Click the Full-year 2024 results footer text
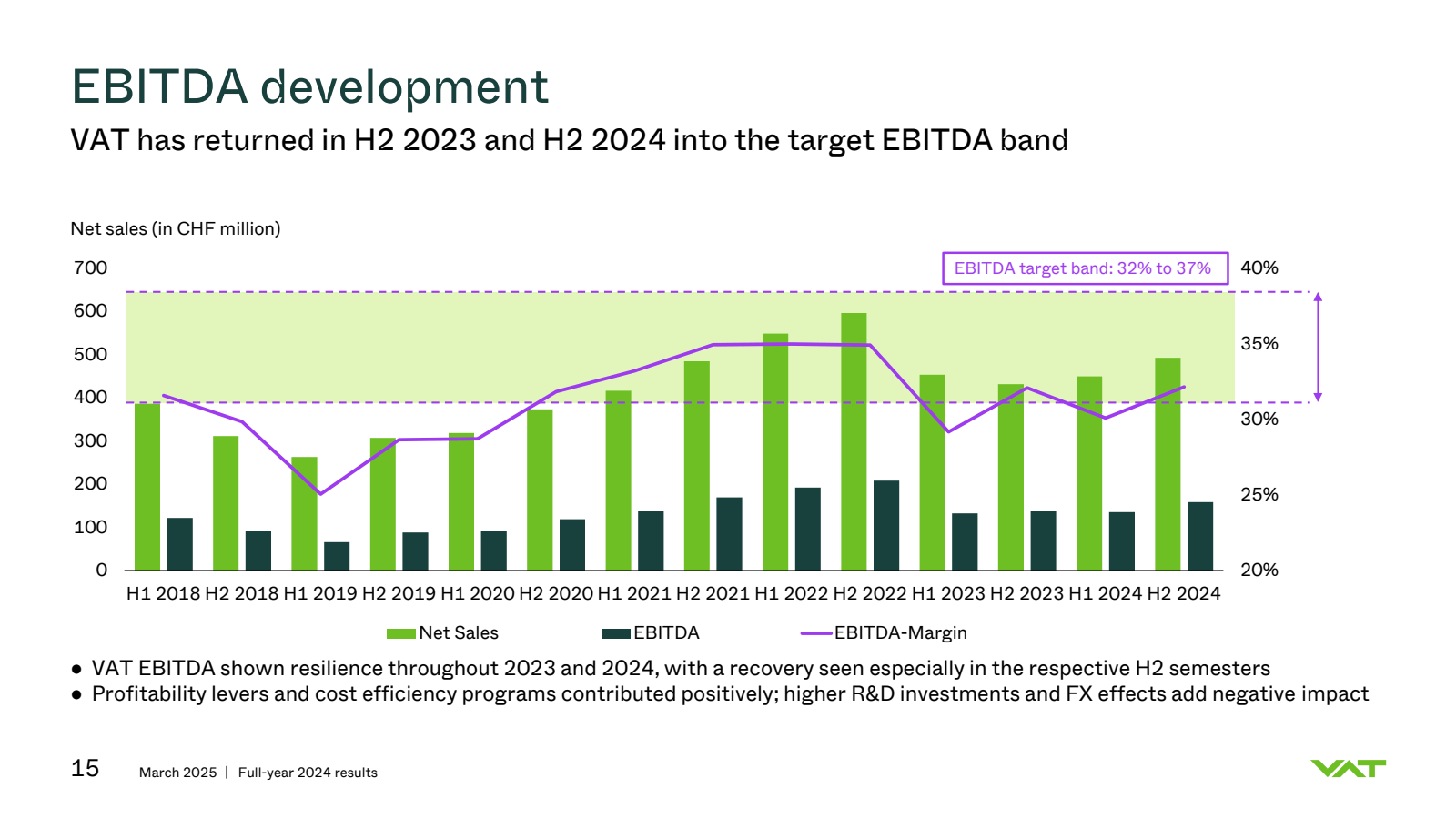The image size is (1456, 819). 308,773
